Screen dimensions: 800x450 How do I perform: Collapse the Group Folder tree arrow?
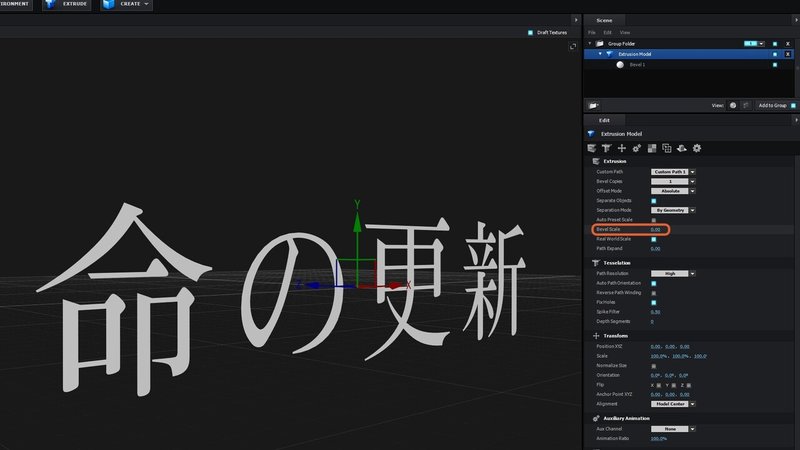click(590, 44)
